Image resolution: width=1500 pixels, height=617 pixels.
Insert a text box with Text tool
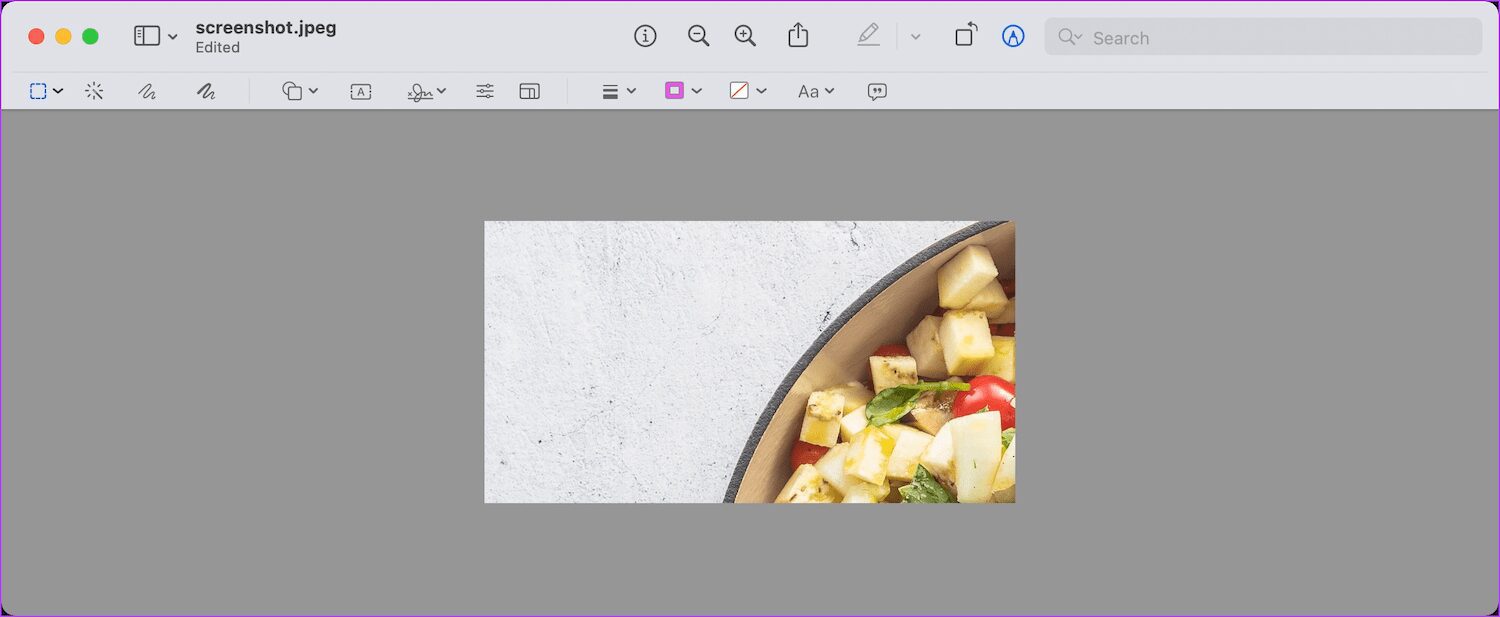361,91
